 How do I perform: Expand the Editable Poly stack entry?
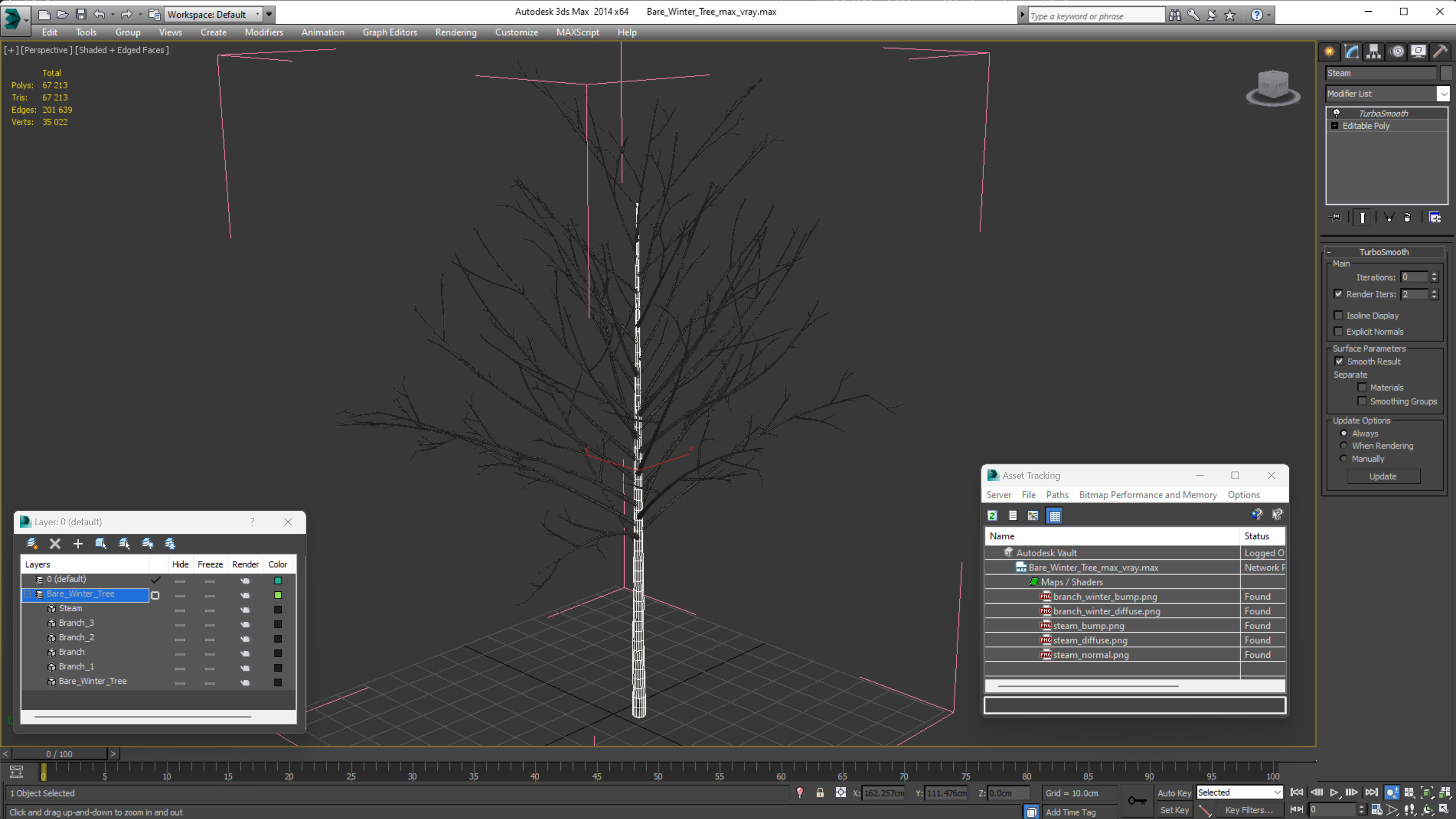[1335, 126]
